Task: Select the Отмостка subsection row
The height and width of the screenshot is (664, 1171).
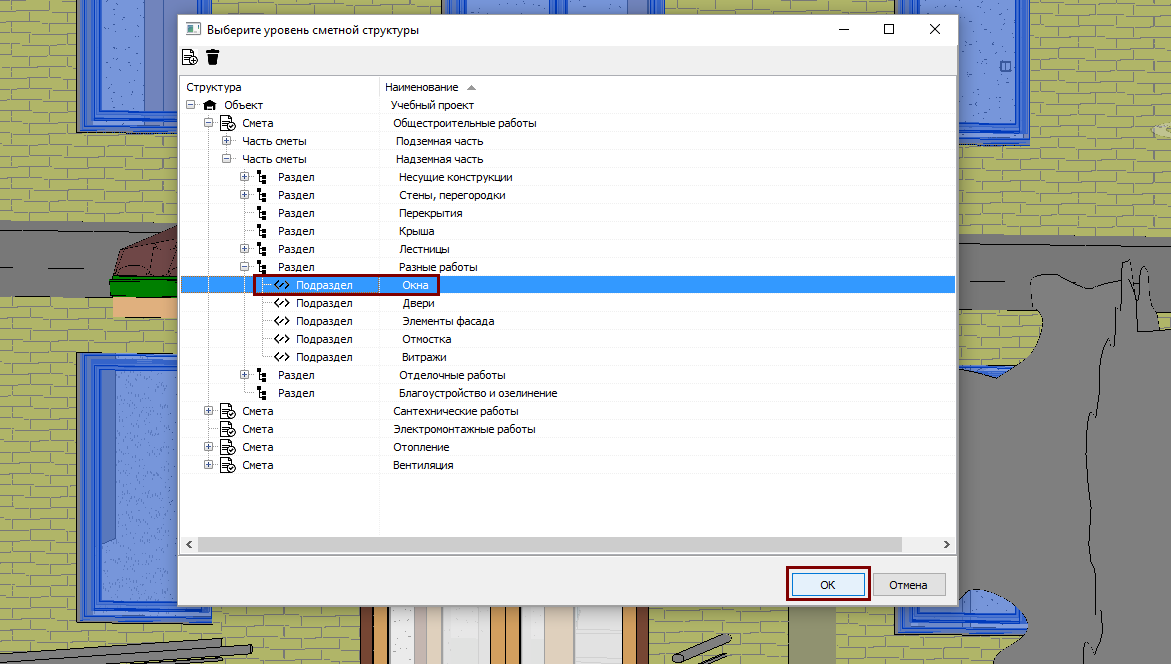Action: 568,339
